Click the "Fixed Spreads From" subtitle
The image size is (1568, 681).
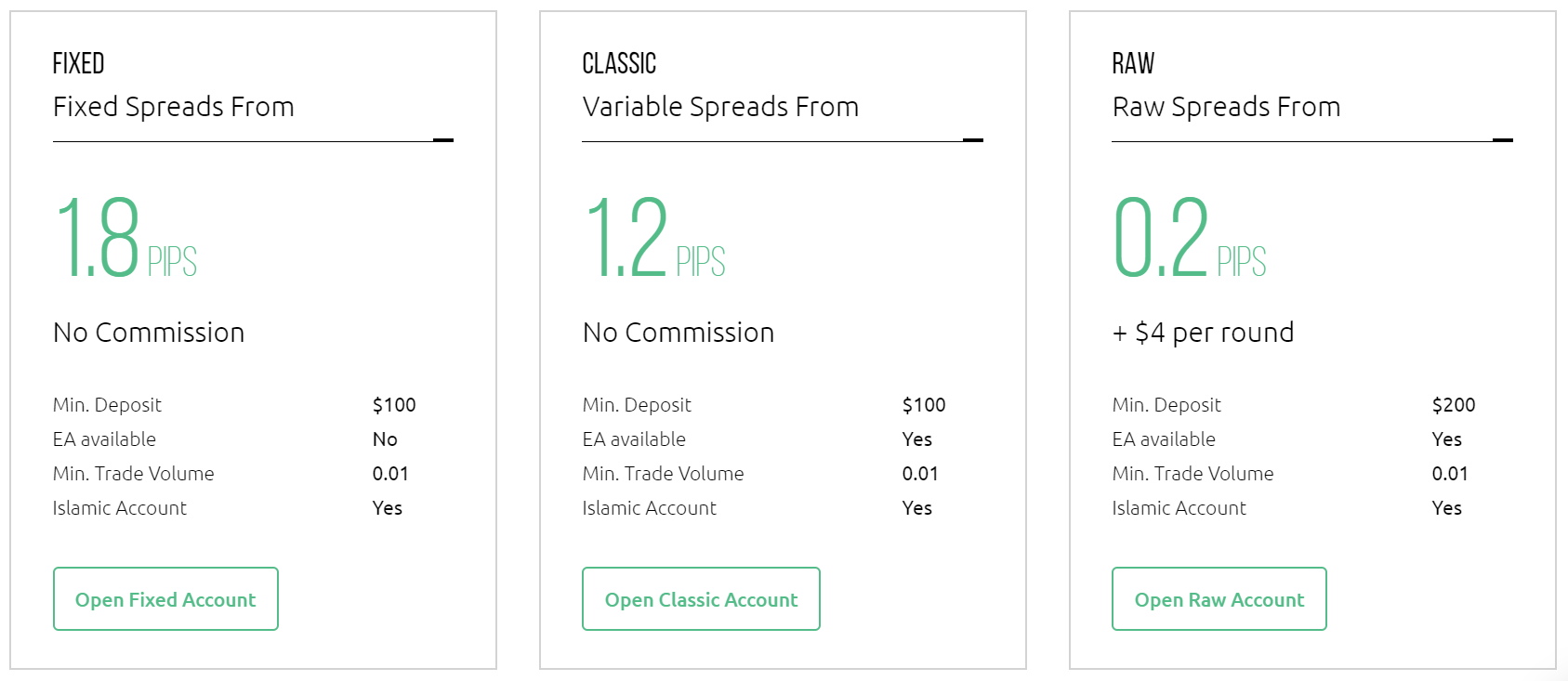click(x=174, y=107)
